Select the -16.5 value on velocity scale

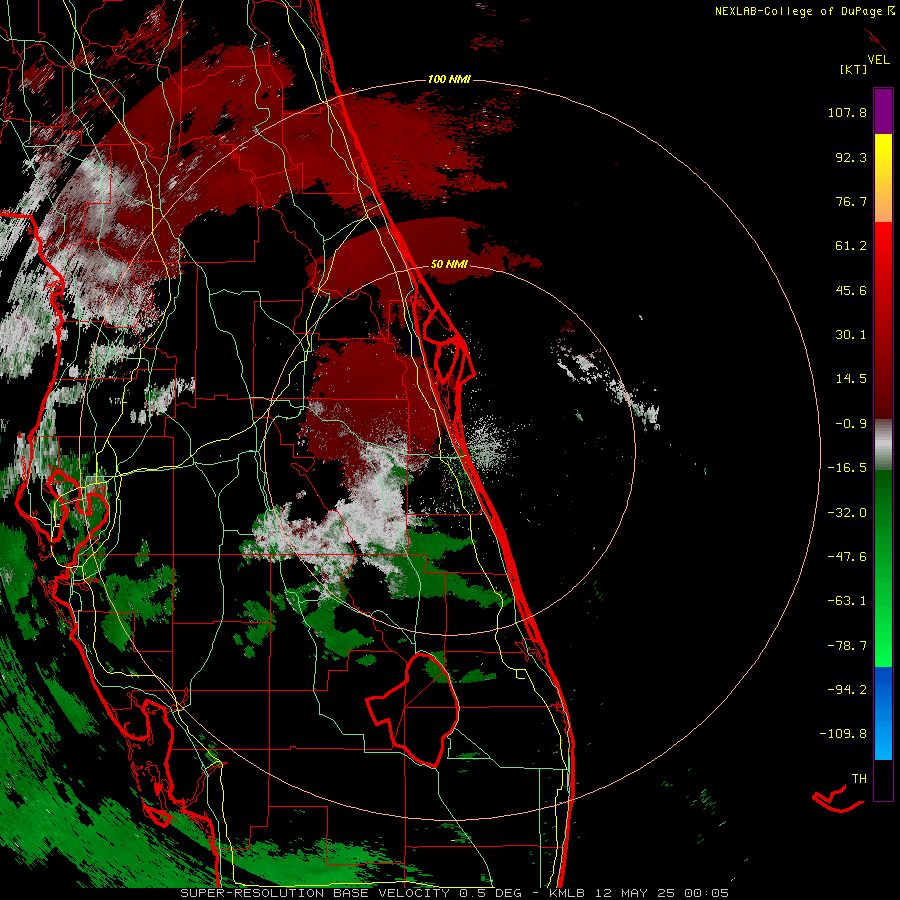point(847,468)
